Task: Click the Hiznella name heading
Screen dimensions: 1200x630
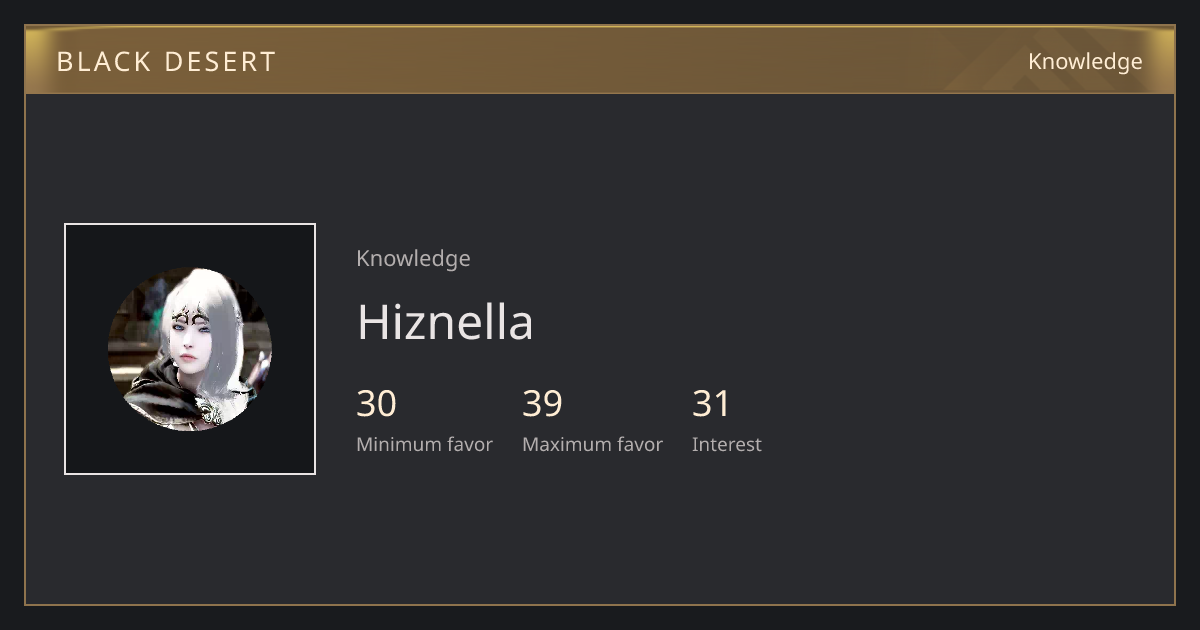Action: [x=445, y=322]
